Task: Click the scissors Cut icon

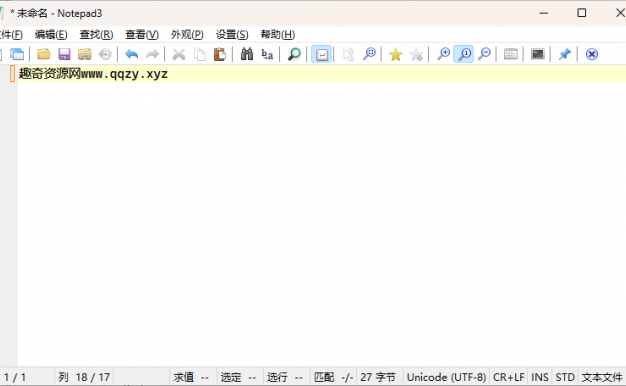Action: click(x=179, y=54)
